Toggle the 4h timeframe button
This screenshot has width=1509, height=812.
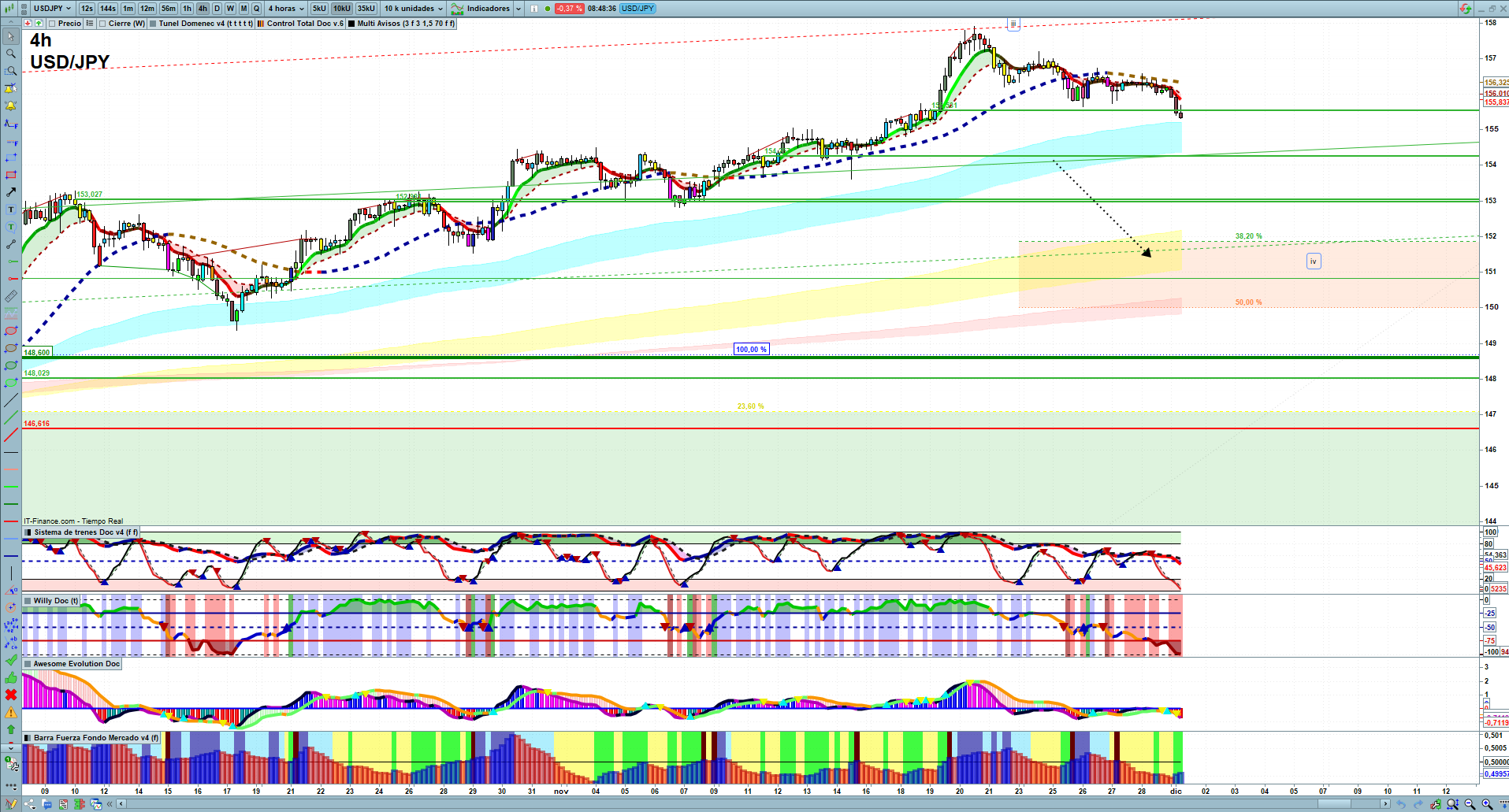pos(203,9)
